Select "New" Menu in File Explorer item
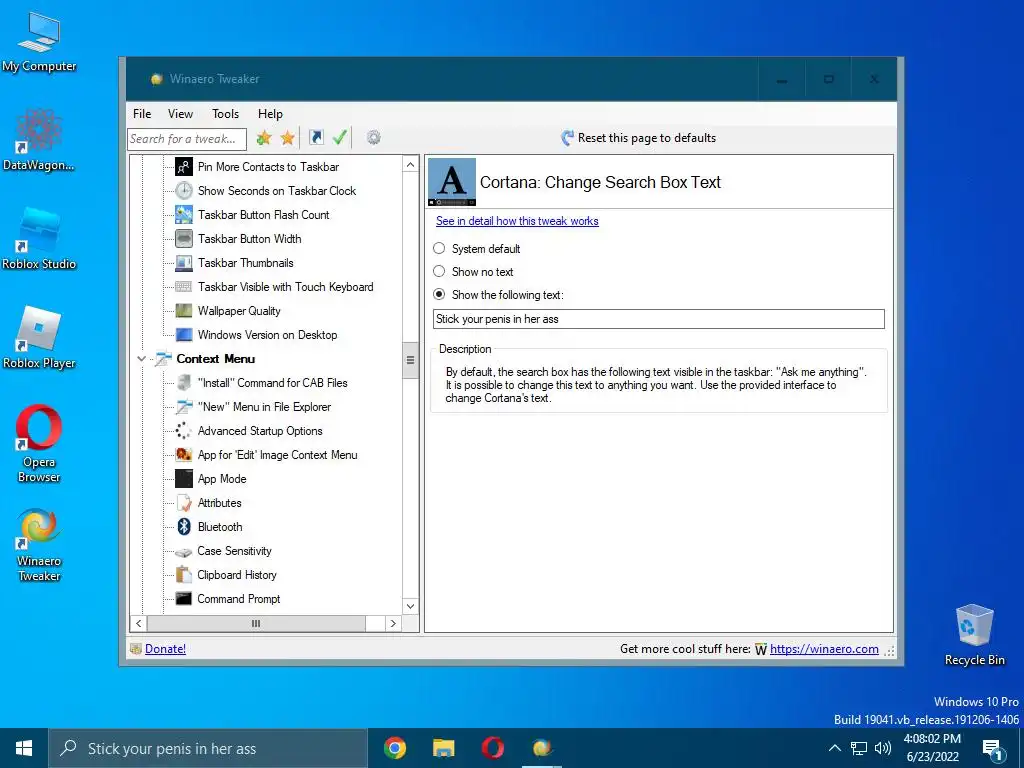The image size is (1024, 768). click(264, 407)
